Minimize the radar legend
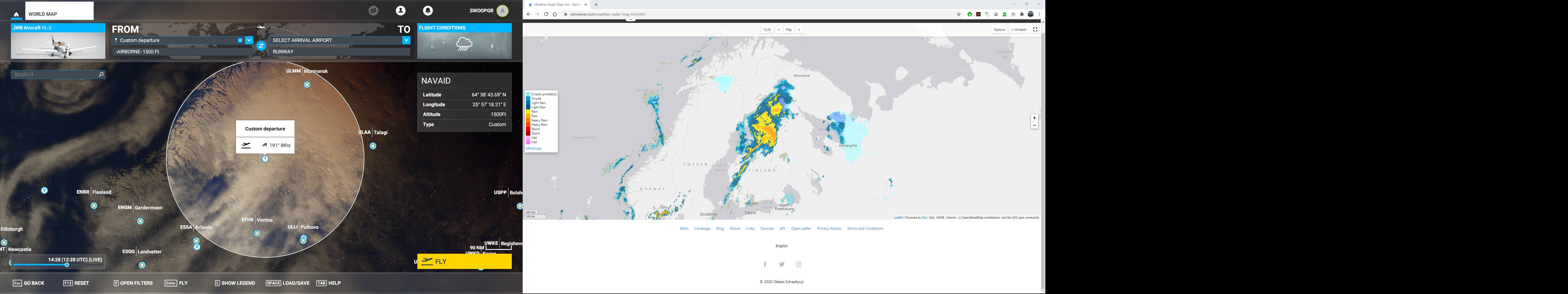The image size is (1568, 294). [x=533, y=149]
